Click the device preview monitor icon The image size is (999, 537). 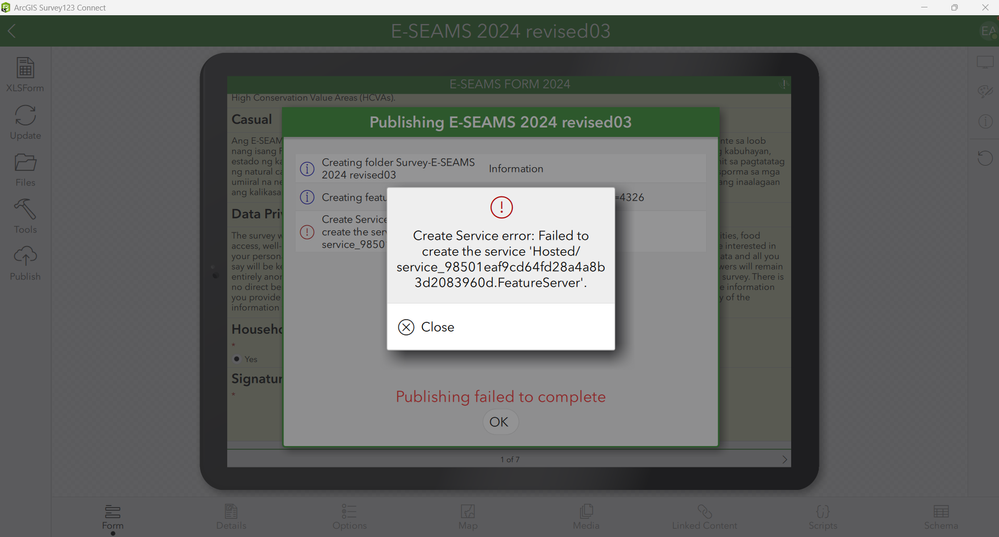tap(985, 62)
